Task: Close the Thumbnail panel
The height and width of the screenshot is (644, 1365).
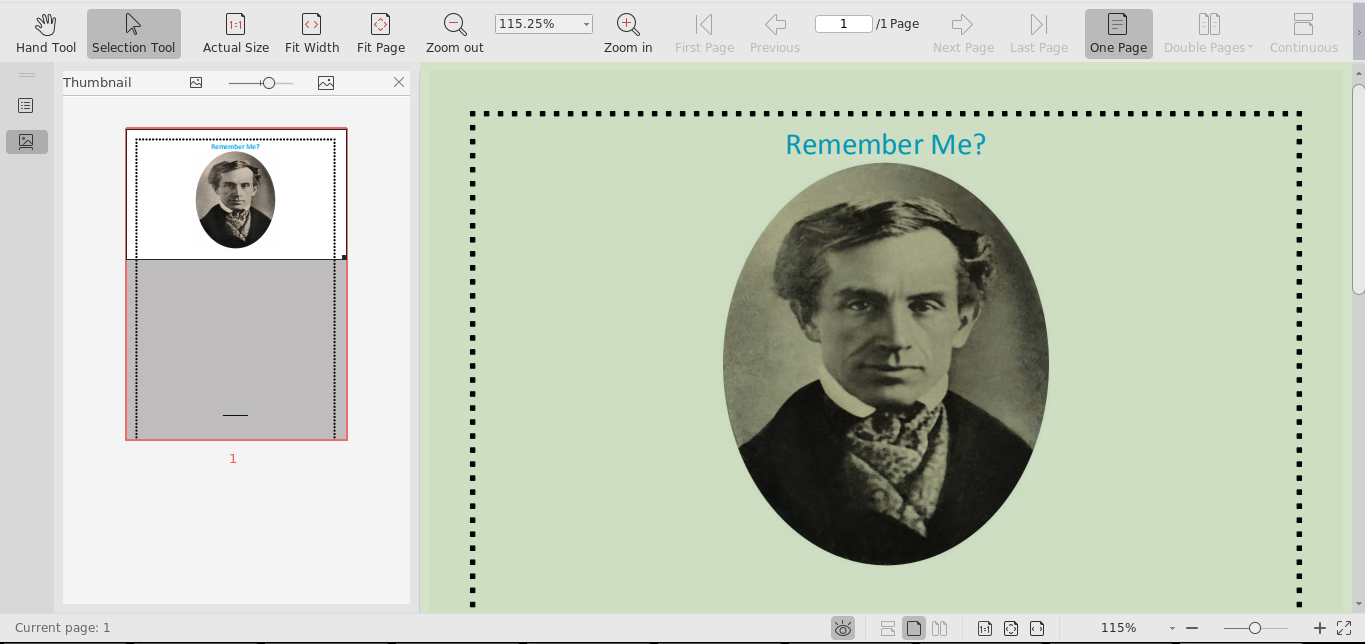Action: (399, 82)
